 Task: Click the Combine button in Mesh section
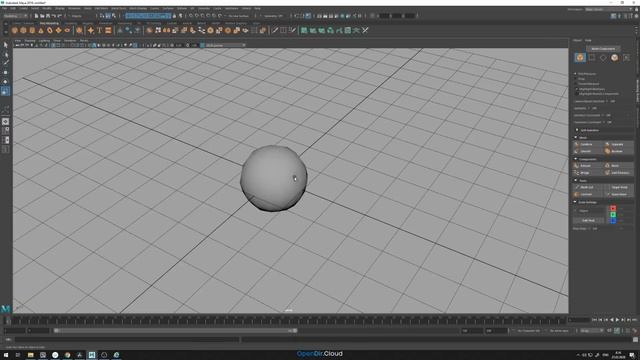pos(588,144)
